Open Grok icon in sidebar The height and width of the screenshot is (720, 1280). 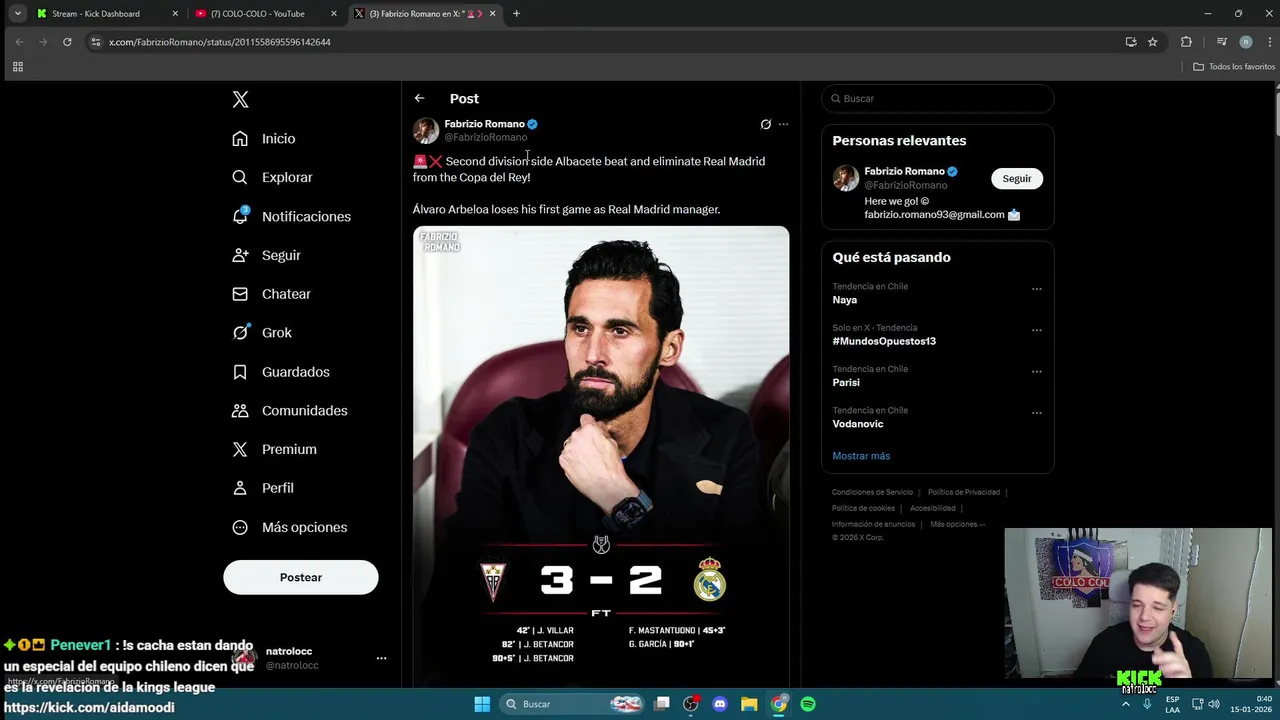240,332
